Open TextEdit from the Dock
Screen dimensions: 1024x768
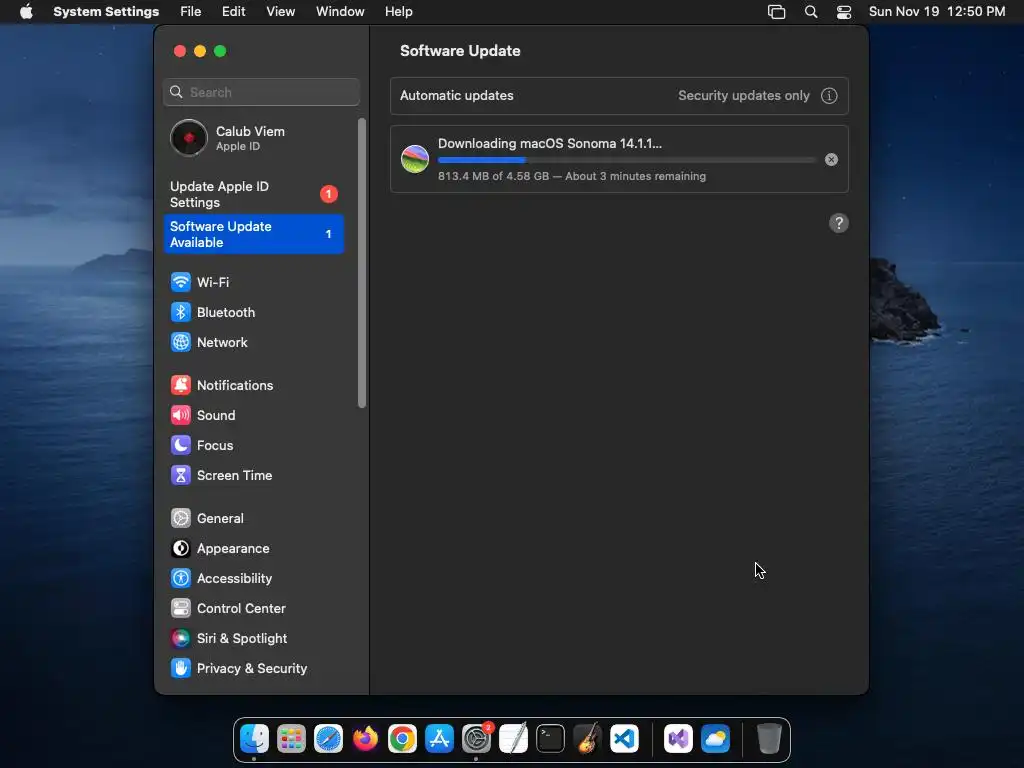(x=513, y=739)
